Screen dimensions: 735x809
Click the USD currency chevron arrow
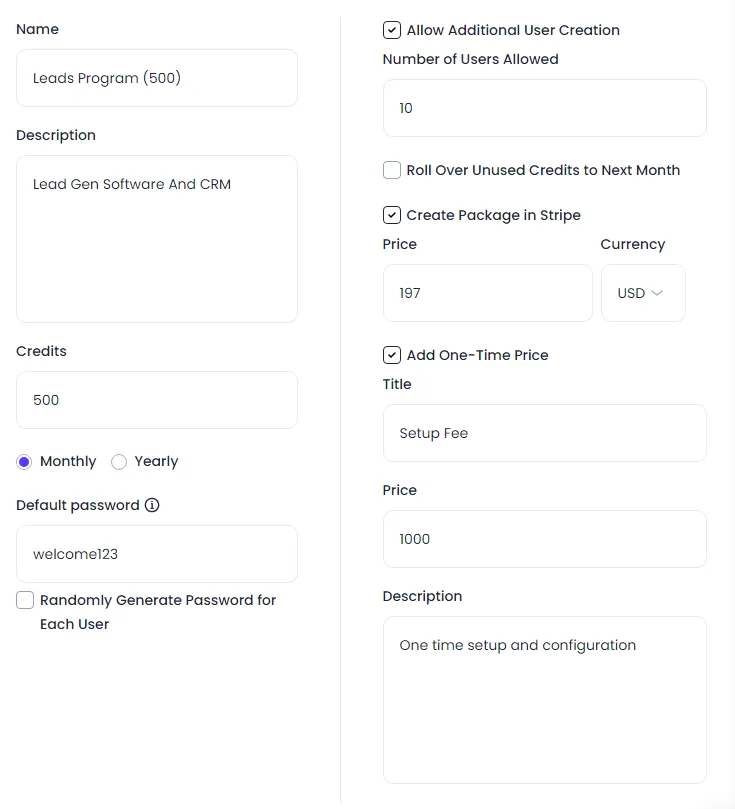[657, 293]
